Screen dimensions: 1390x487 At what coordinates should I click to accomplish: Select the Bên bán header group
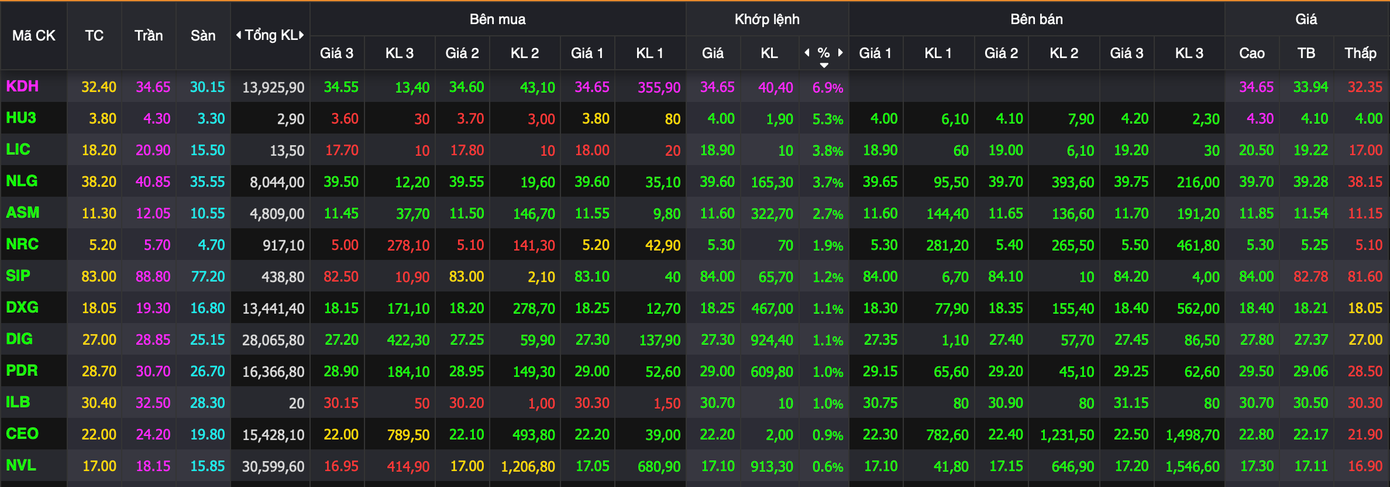coord(1036,19)
